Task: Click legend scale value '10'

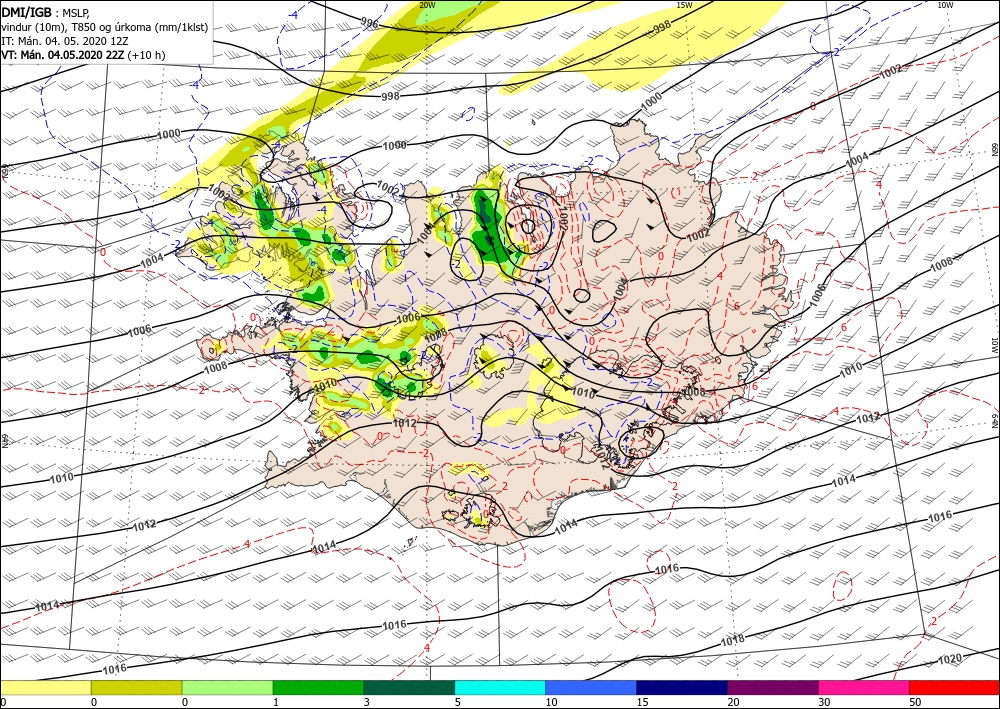Action: click(x=552, y=703)
